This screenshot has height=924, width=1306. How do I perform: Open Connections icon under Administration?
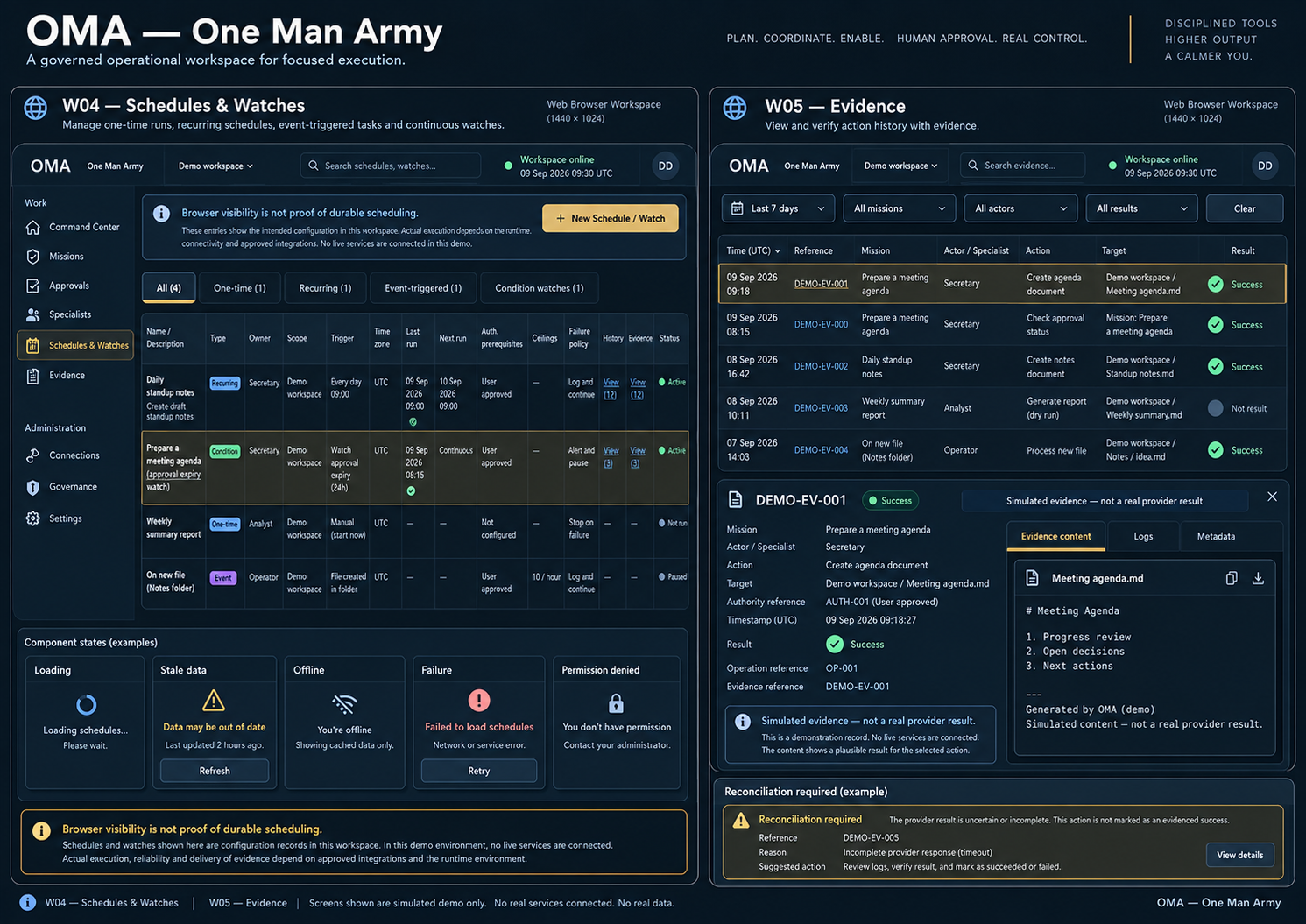33,455
